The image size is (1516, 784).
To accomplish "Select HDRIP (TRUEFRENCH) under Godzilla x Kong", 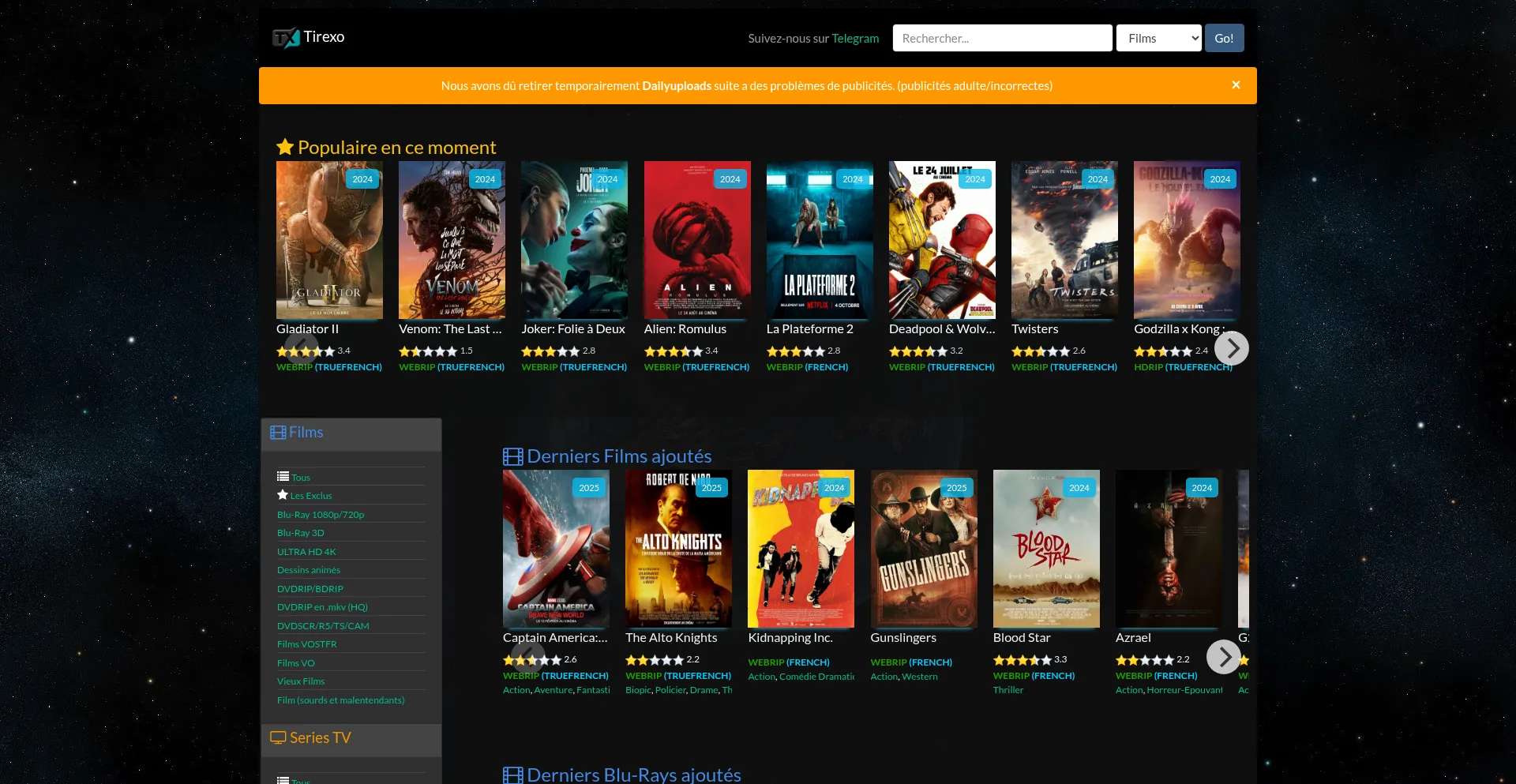I will tap(1183, 367).
